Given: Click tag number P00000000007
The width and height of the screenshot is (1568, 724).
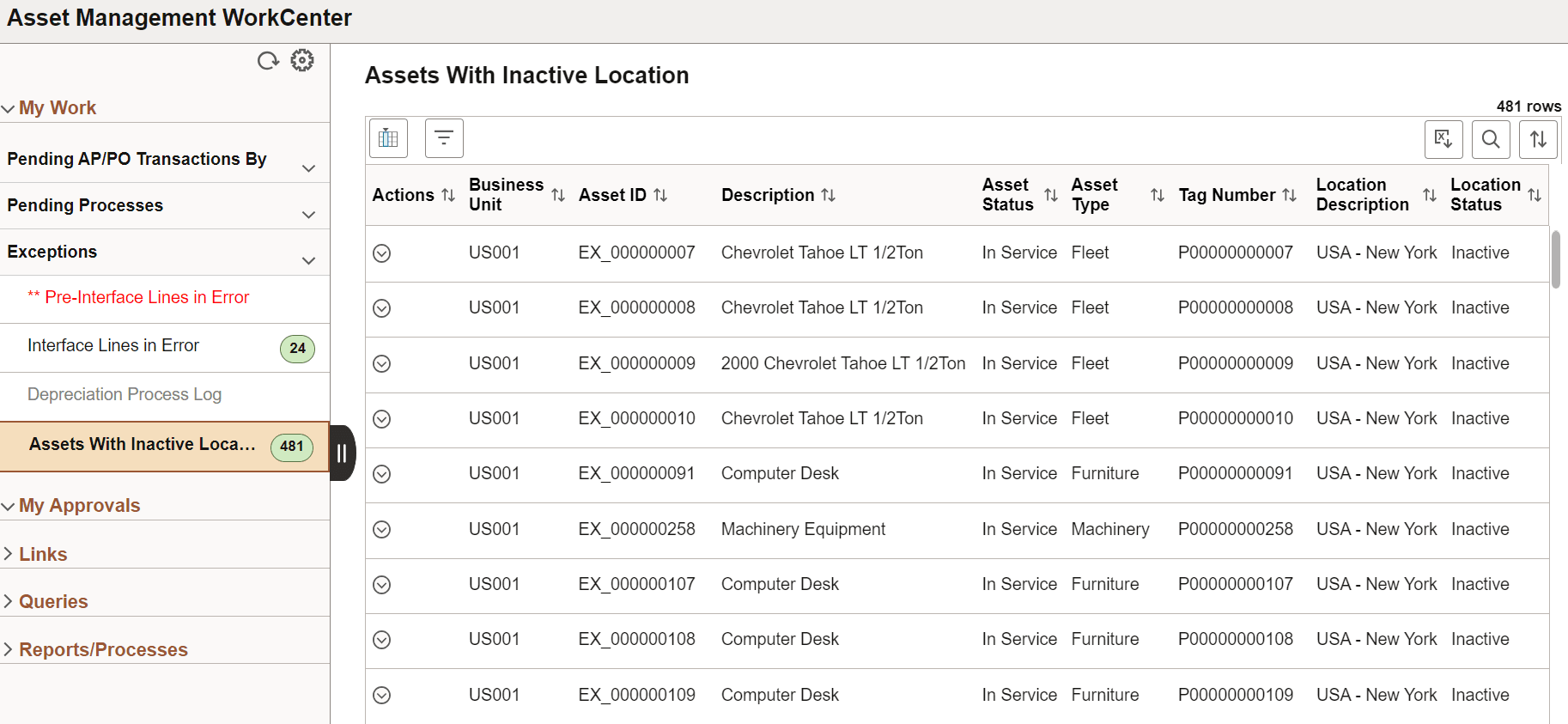Looking at the screenshot, I should point(1235,252).
